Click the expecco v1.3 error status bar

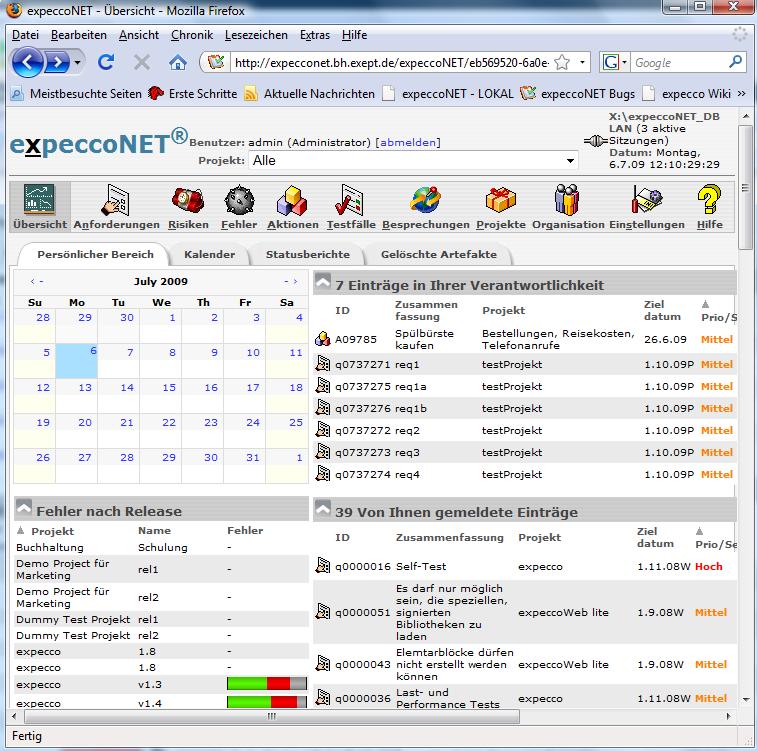266,684
